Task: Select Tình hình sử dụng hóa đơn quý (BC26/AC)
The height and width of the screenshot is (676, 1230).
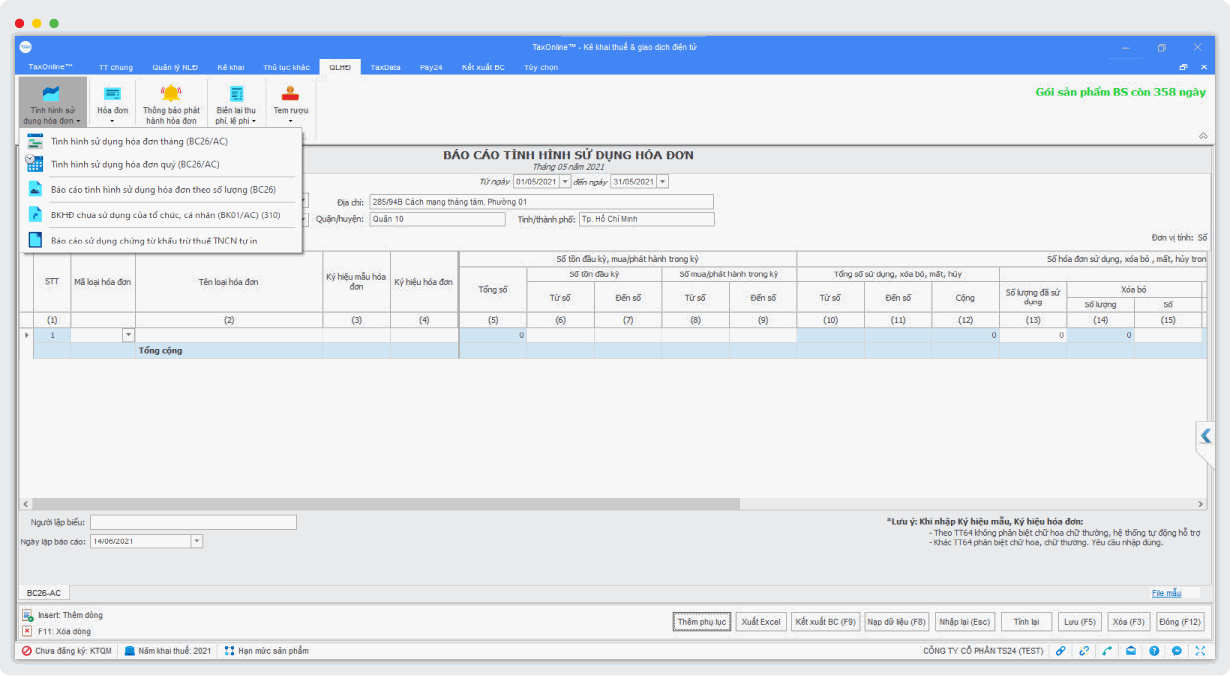Action: click(x=135, y=164)
